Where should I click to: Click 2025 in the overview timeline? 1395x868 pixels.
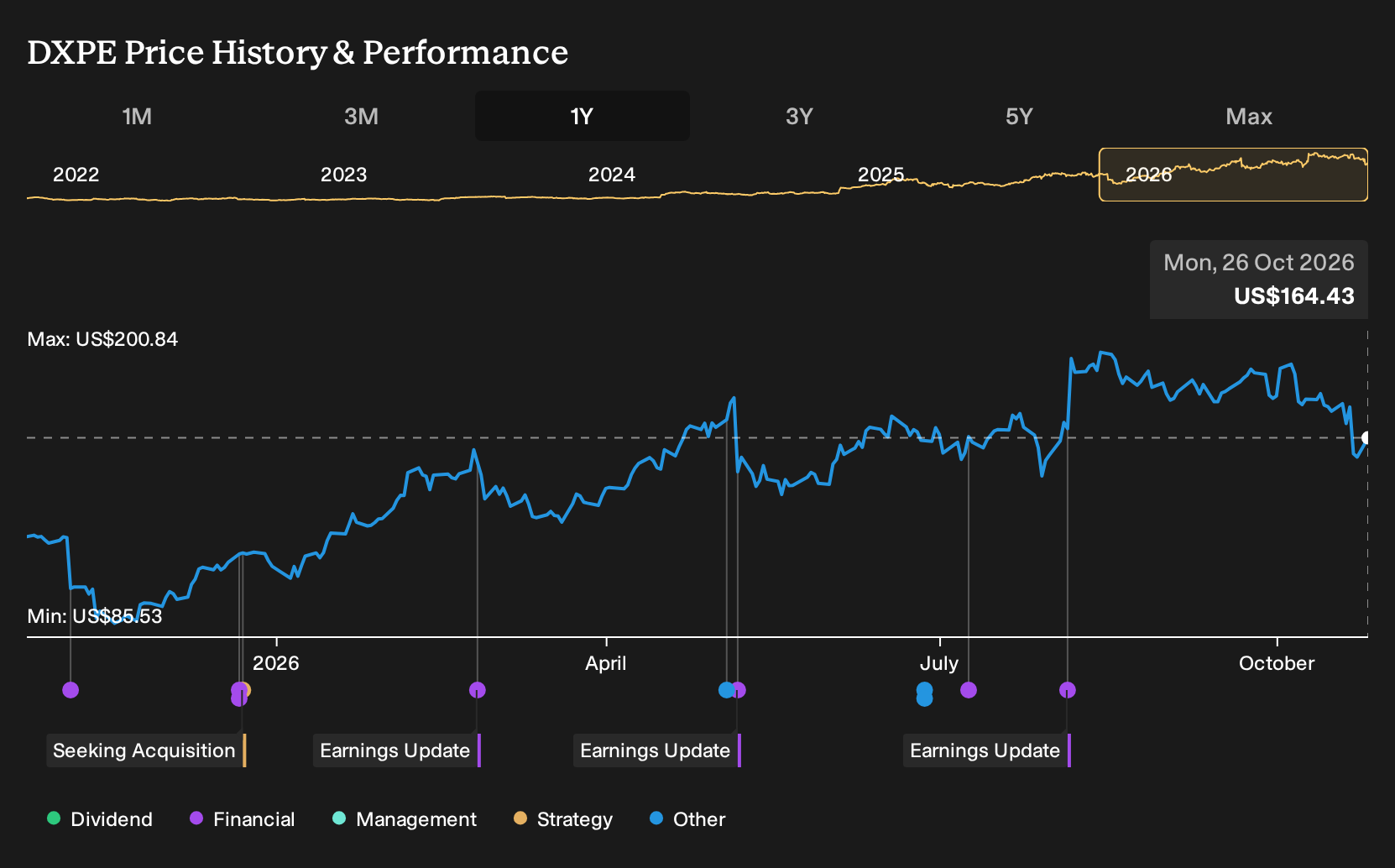(x=880, y=175)
